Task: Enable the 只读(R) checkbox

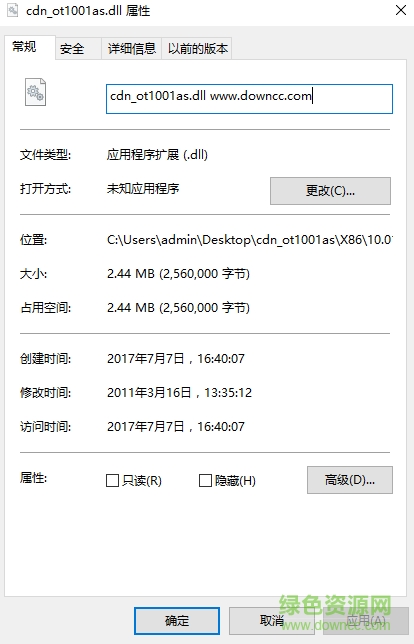Action: tap(112, 480)
